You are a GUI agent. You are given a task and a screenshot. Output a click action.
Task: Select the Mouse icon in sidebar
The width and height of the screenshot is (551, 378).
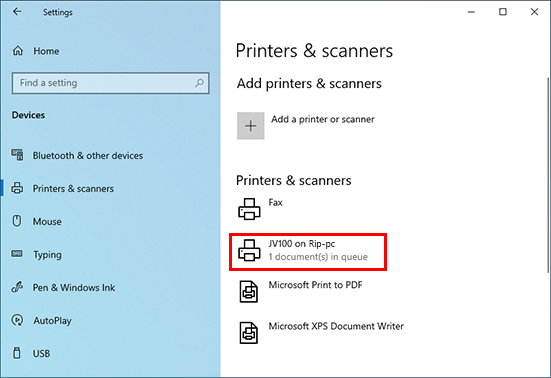[17, 221]
